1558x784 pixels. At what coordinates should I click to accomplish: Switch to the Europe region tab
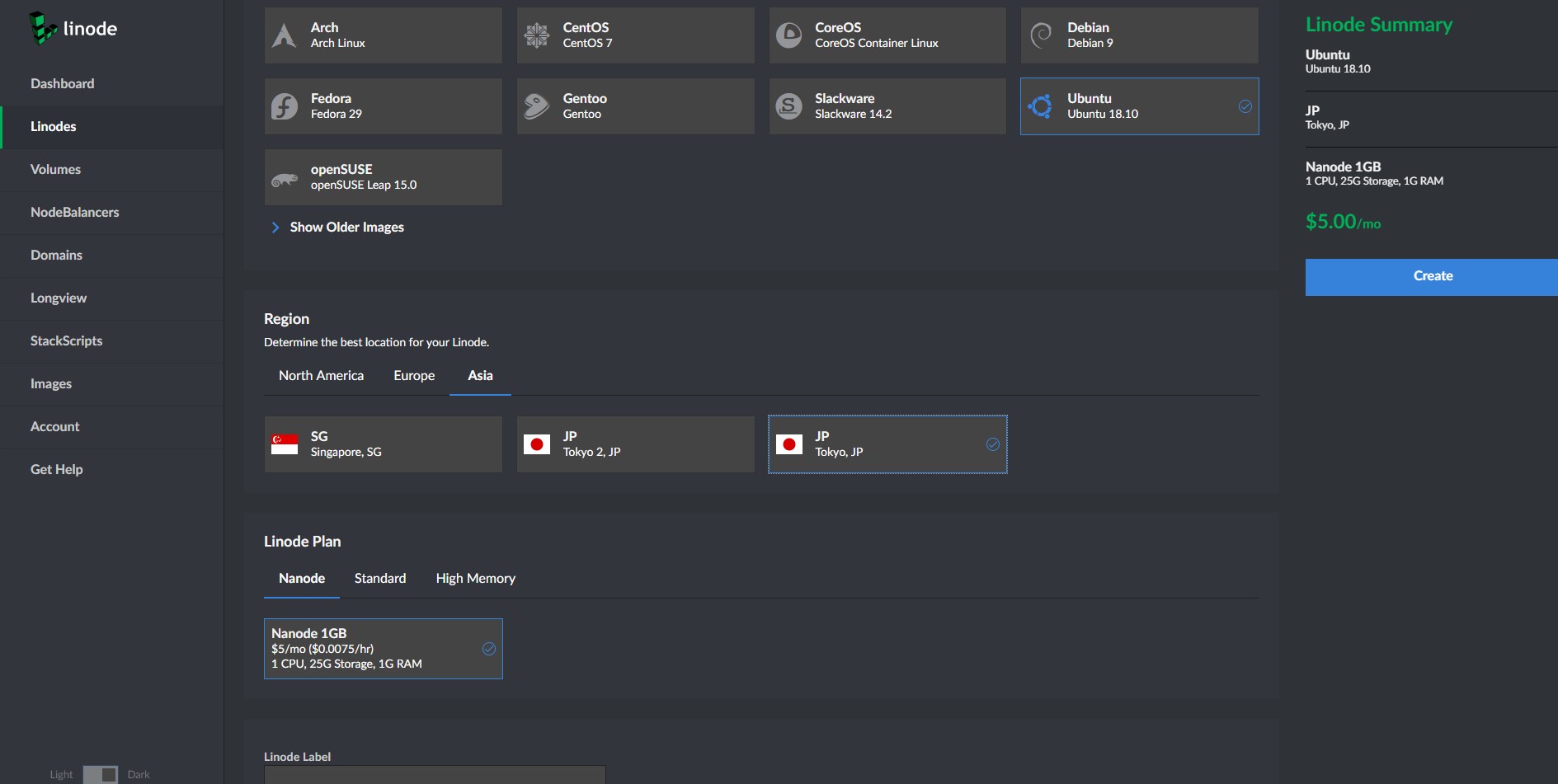(x=414, y=376)
